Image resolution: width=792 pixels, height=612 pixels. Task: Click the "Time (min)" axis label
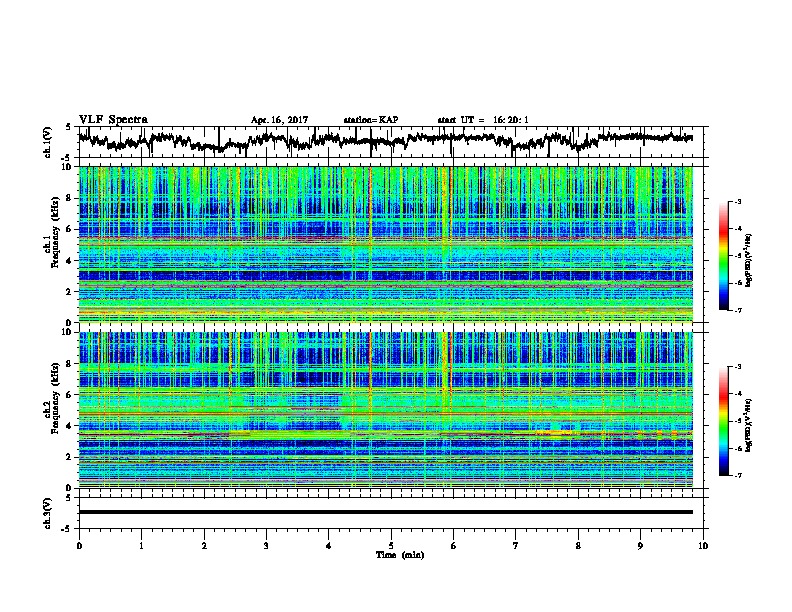point(400,555)
